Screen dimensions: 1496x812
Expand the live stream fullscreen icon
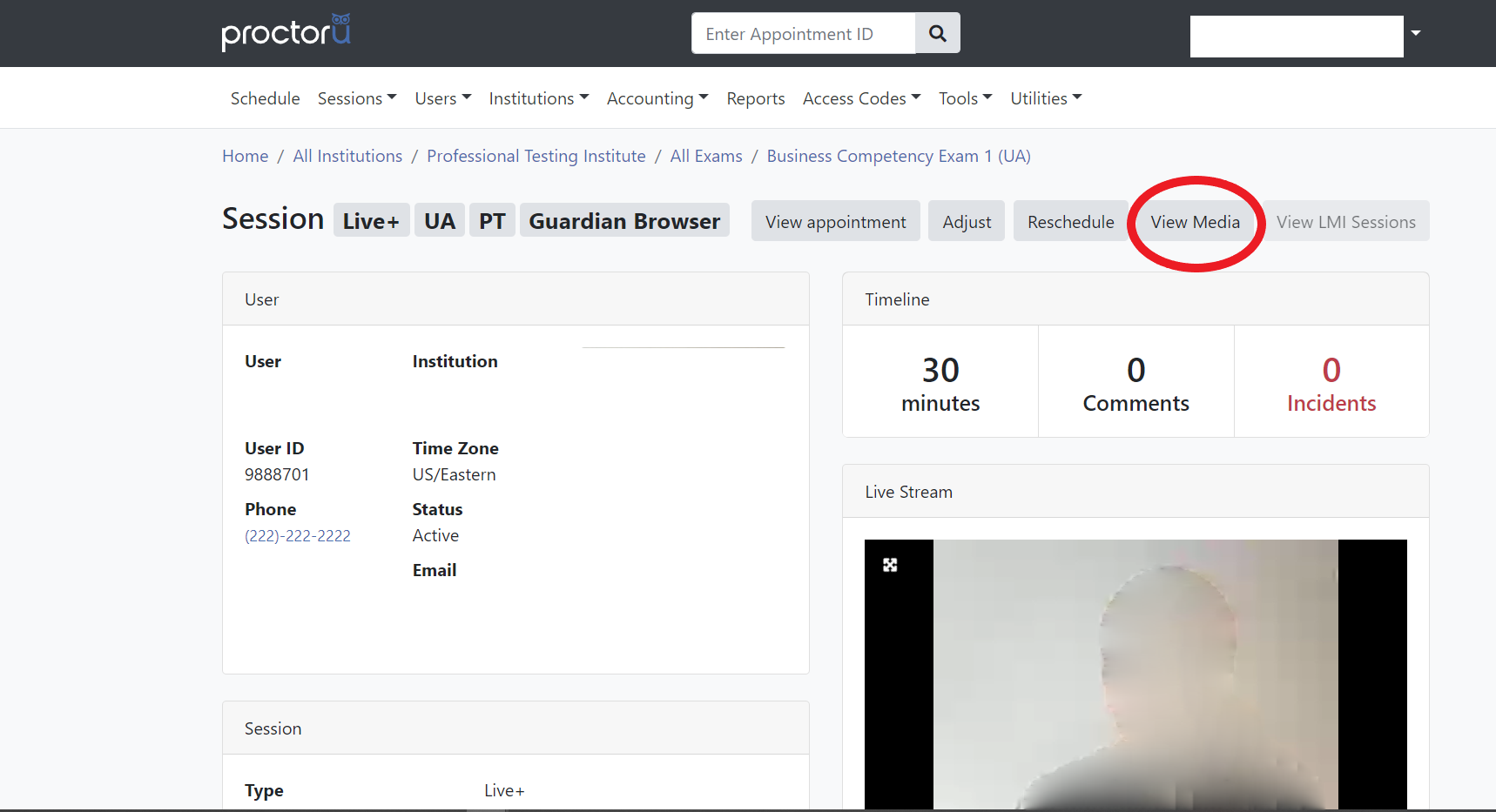(890, 565)
